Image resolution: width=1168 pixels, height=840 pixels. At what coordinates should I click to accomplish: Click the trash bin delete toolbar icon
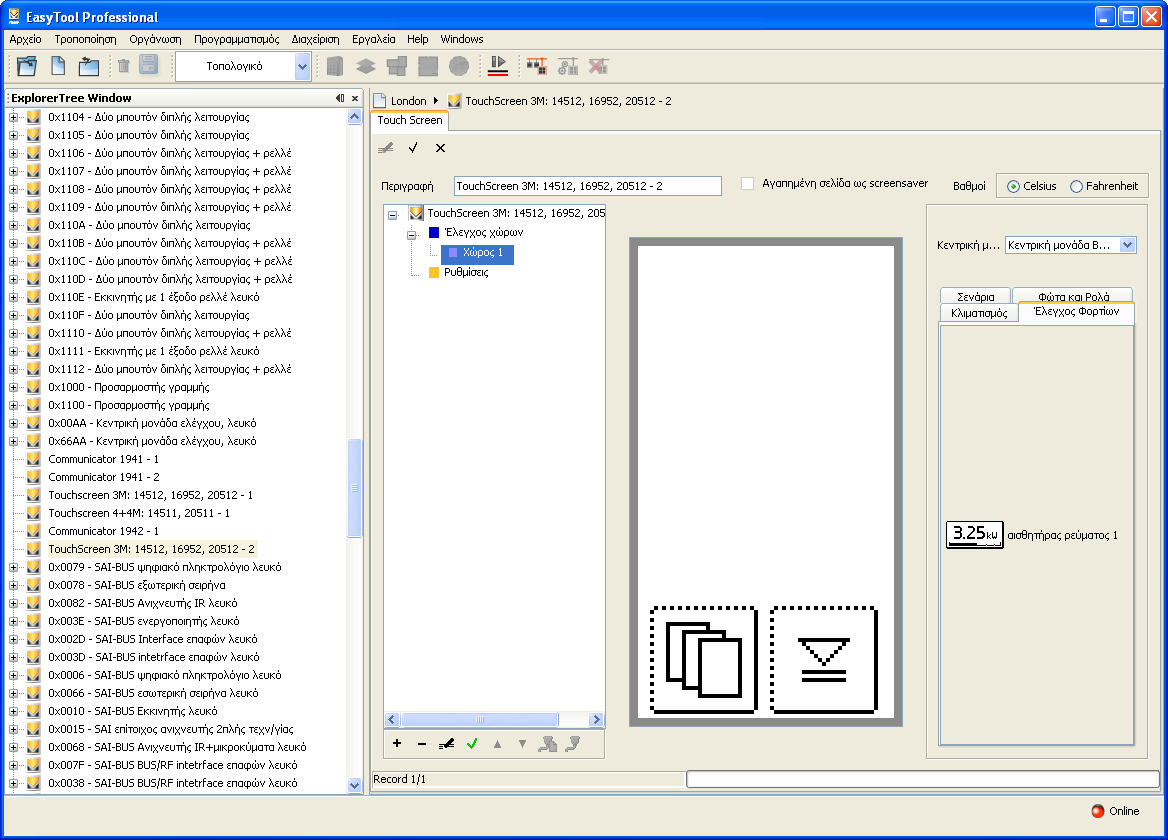124,66
